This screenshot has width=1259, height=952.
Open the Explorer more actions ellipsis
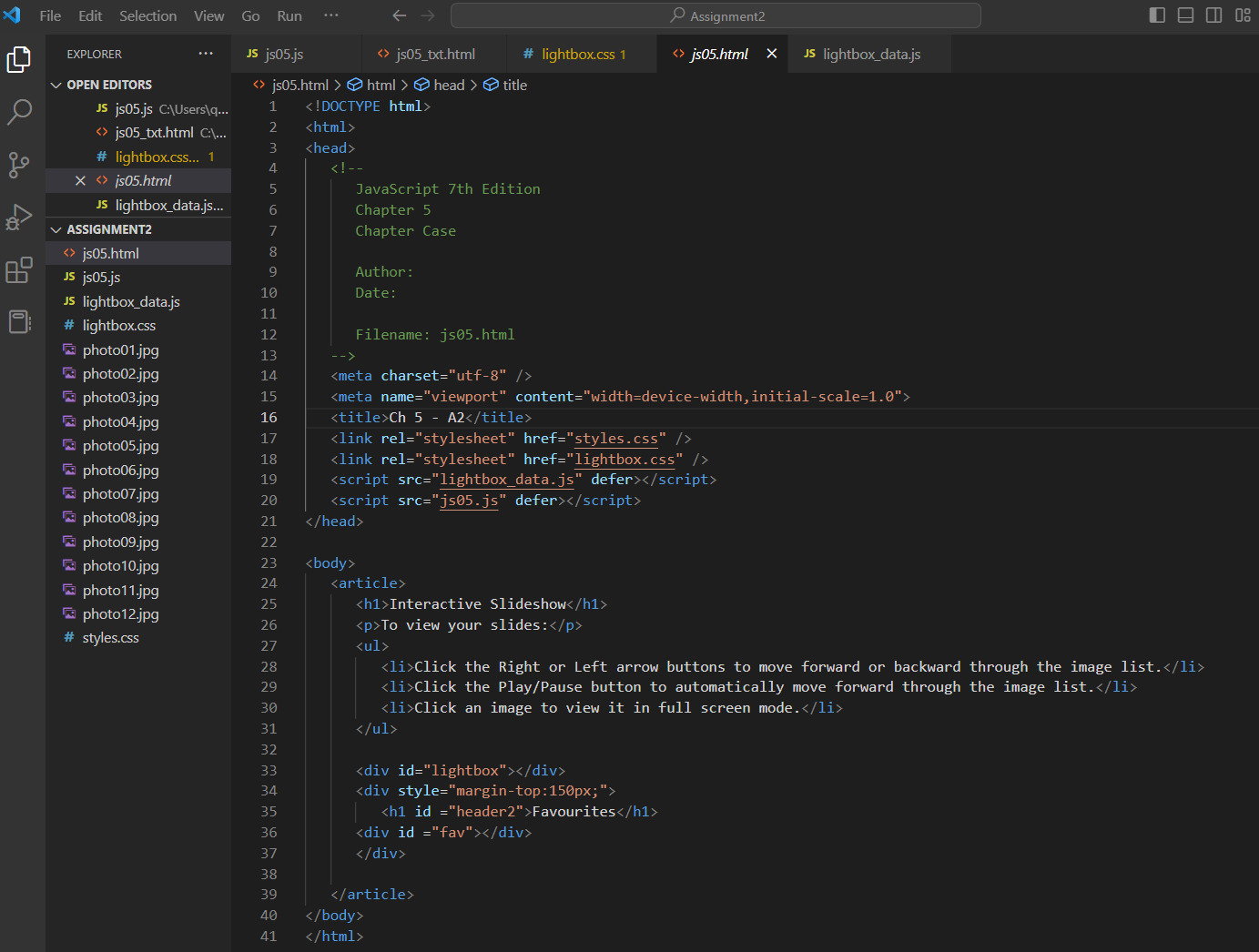[x=206, y=54]
